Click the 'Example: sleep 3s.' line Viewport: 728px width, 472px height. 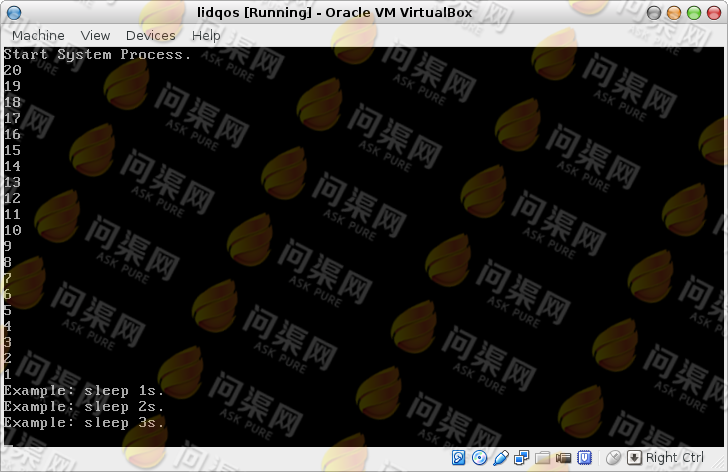84,423
